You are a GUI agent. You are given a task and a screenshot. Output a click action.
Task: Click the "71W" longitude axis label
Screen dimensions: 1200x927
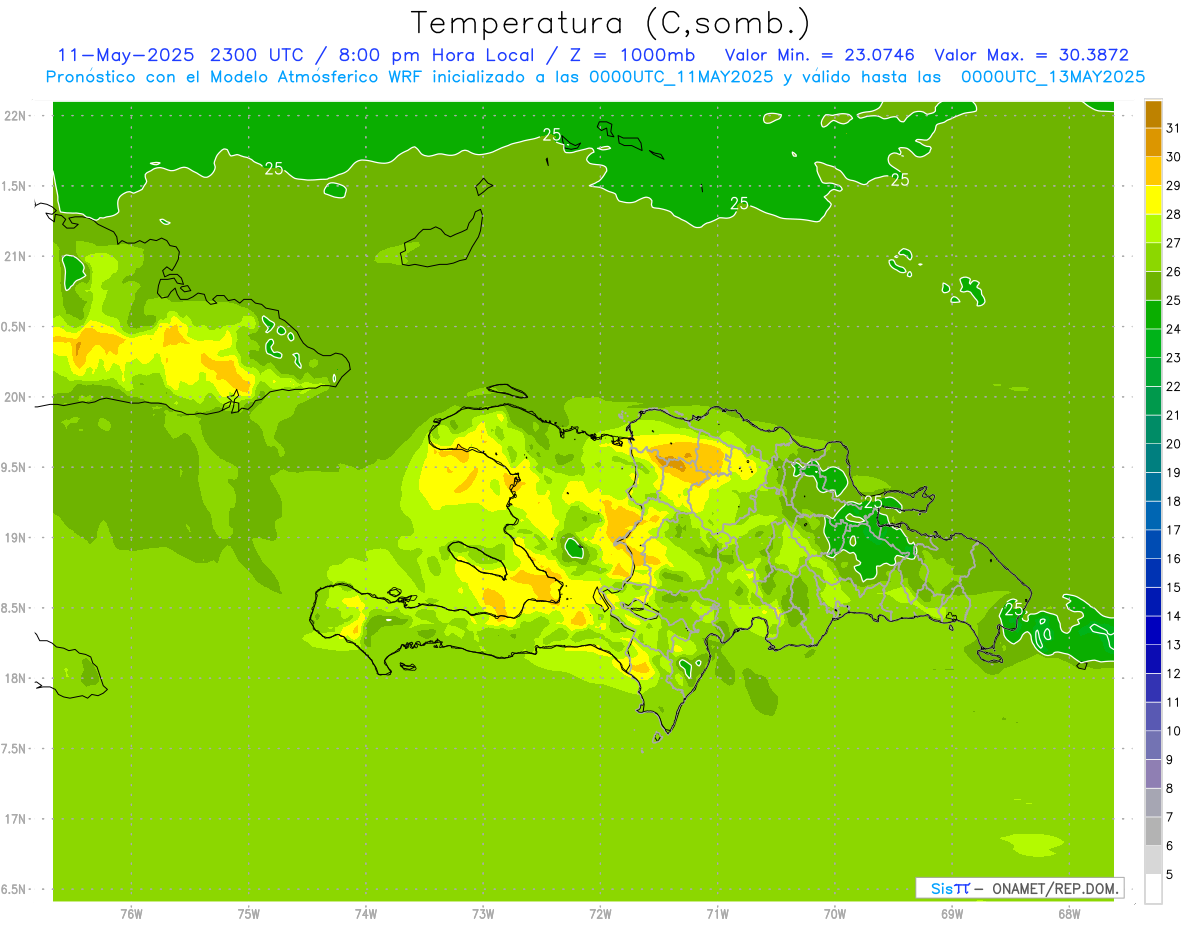click(x=717, y=913)
